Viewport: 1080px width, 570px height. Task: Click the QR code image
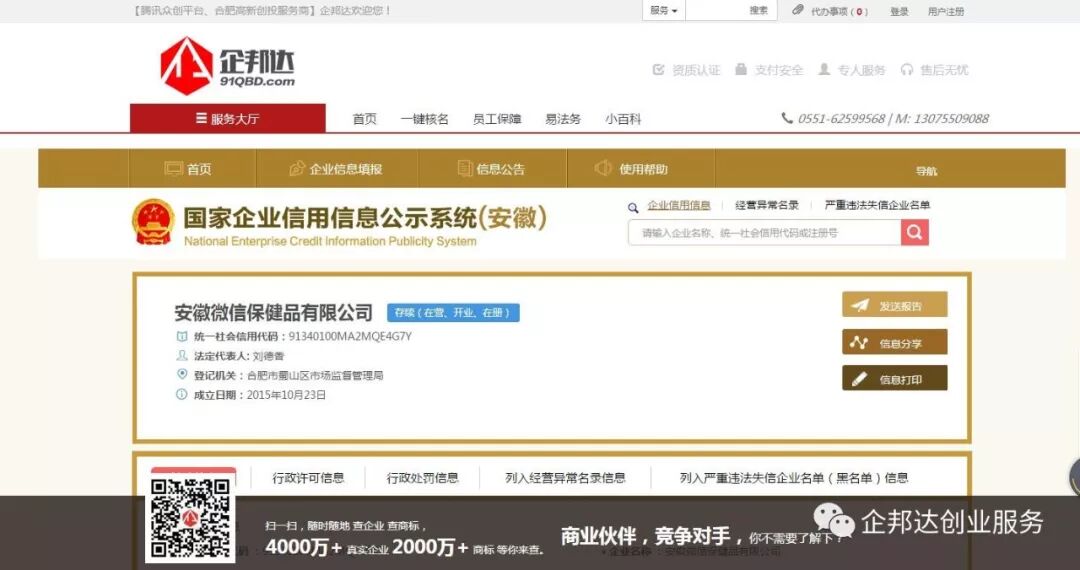(191, 518)
